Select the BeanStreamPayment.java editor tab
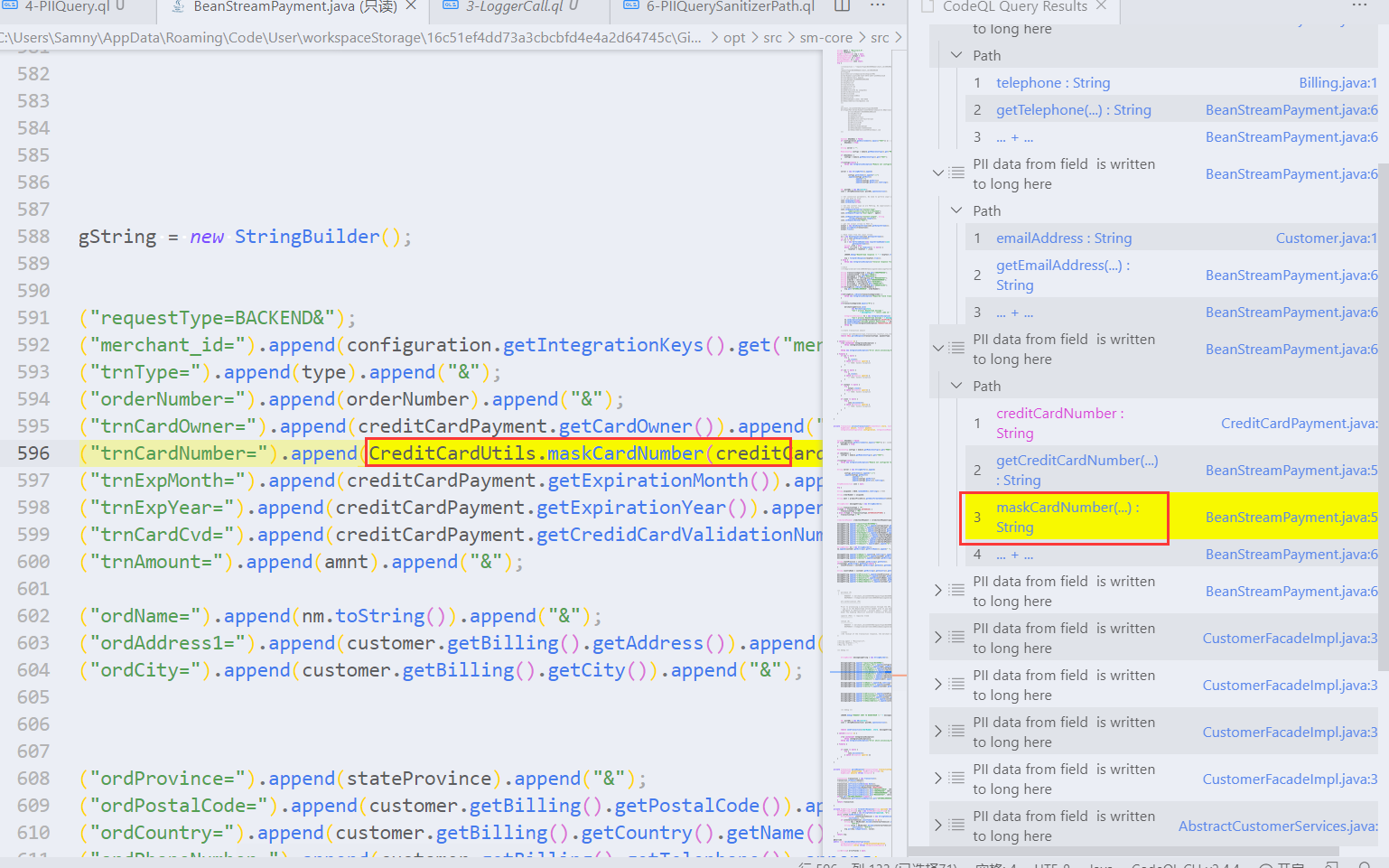This screenshot has width=1389, height=868. click(x=294, y=6)
